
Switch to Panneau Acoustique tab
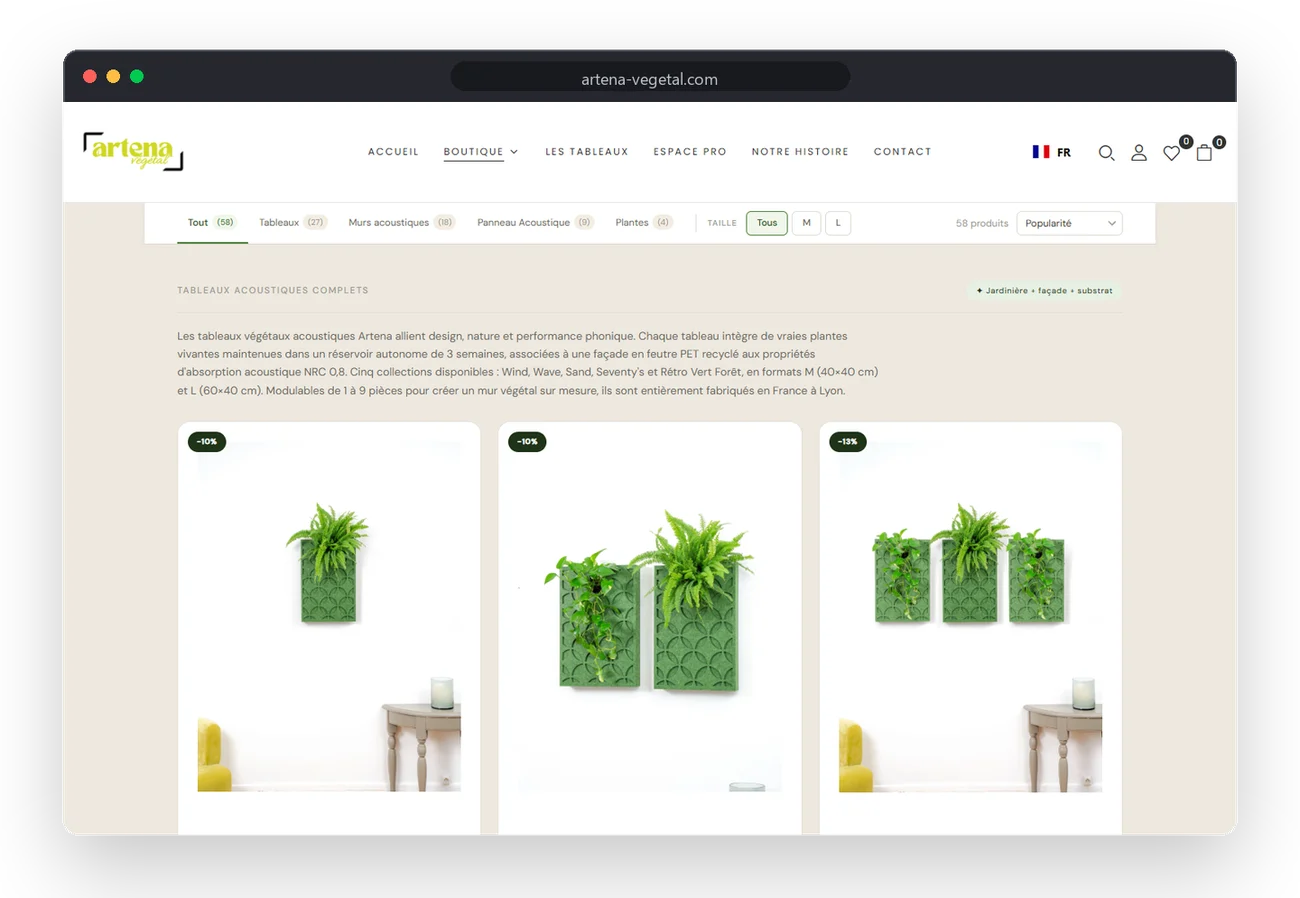(535, 223)
